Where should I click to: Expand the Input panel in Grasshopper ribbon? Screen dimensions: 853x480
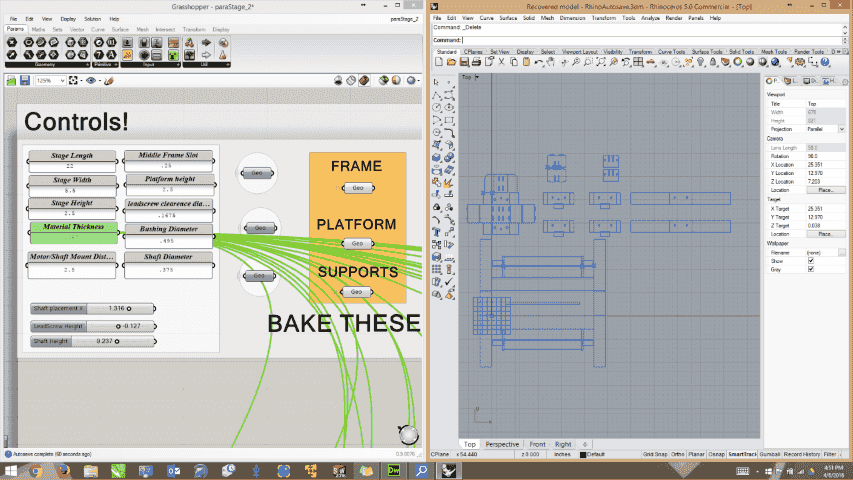178,65
